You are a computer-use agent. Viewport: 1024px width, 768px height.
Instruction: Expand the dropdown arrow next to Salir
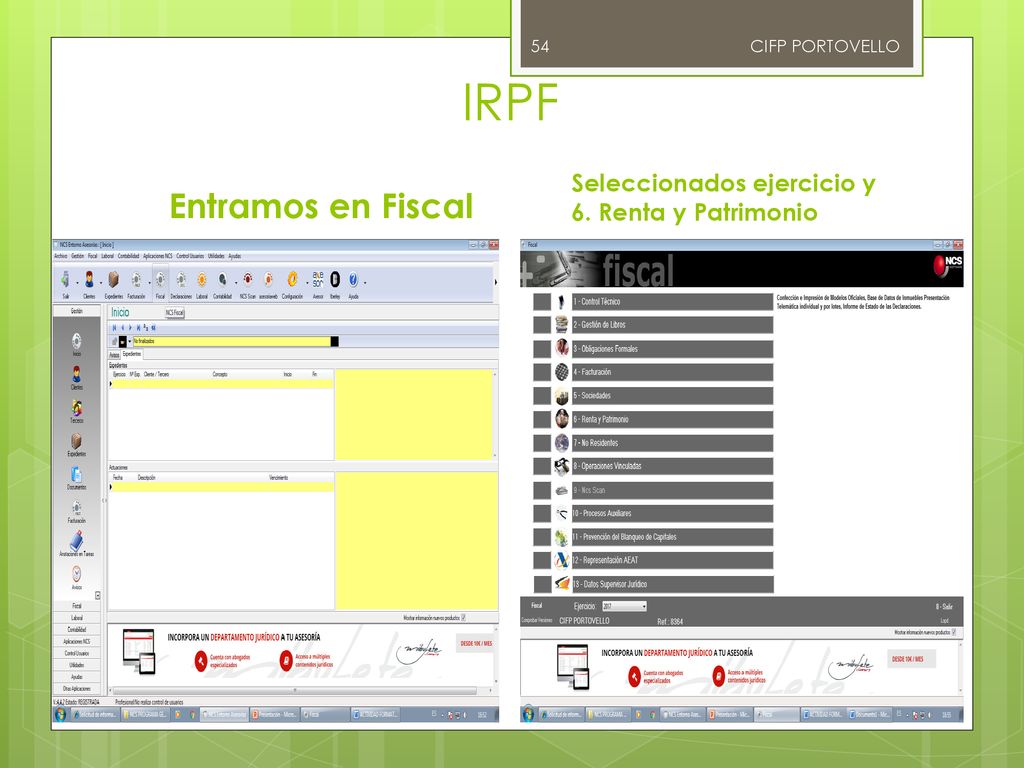tap(77, 283)
